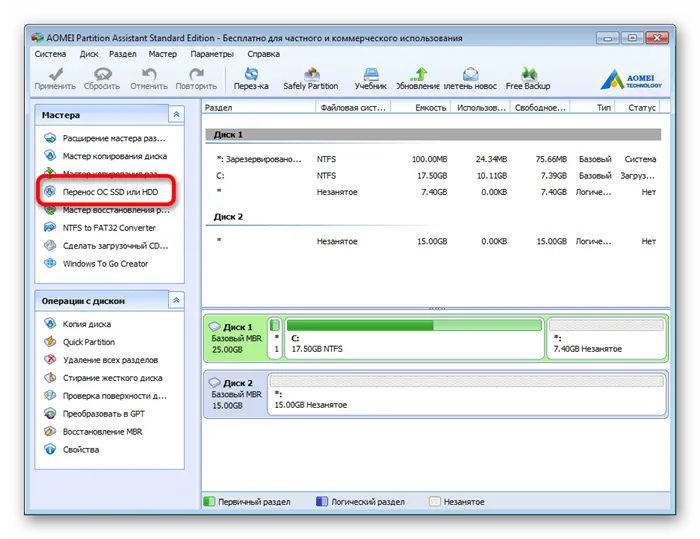This screenshot has height=539, width=700.
Task: Click the Диск 1 group header
Action: [433, 134]
